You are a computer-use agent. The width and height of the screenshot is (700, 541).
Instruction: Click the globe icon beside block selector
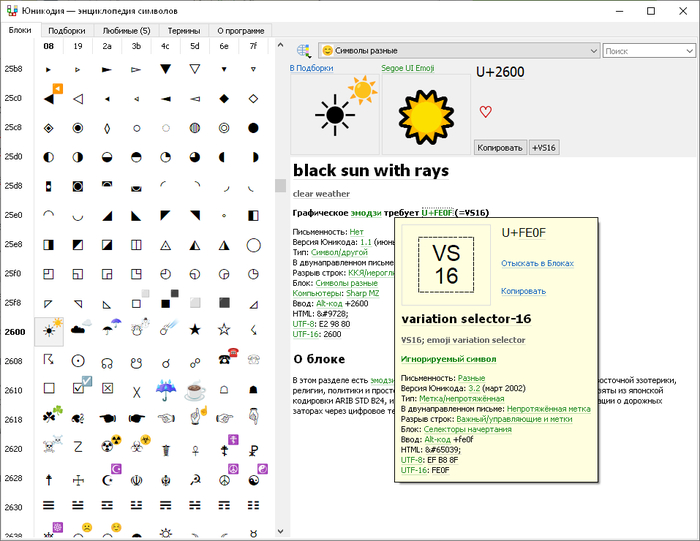pos(304,50)
